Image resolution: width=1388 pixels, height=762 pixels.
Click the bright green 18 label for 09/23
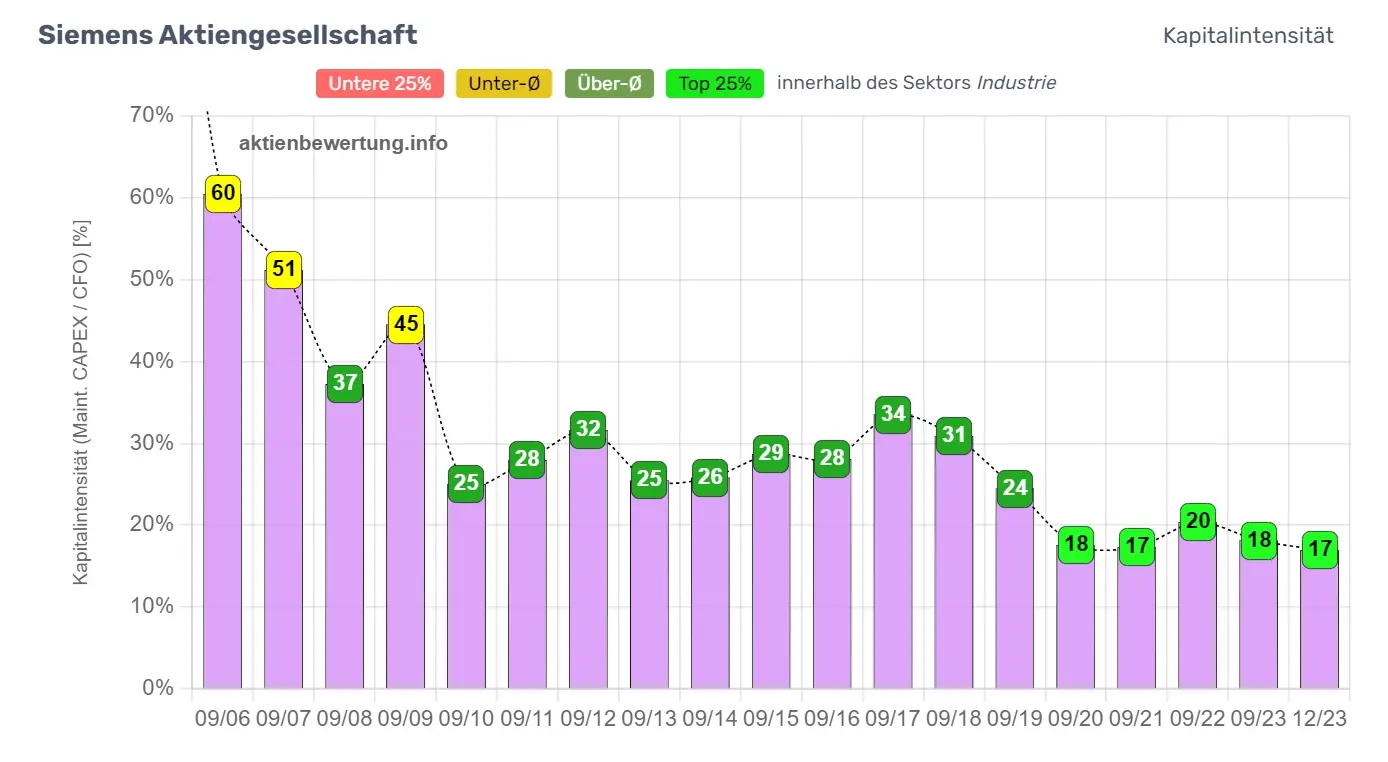[1258, 540]
